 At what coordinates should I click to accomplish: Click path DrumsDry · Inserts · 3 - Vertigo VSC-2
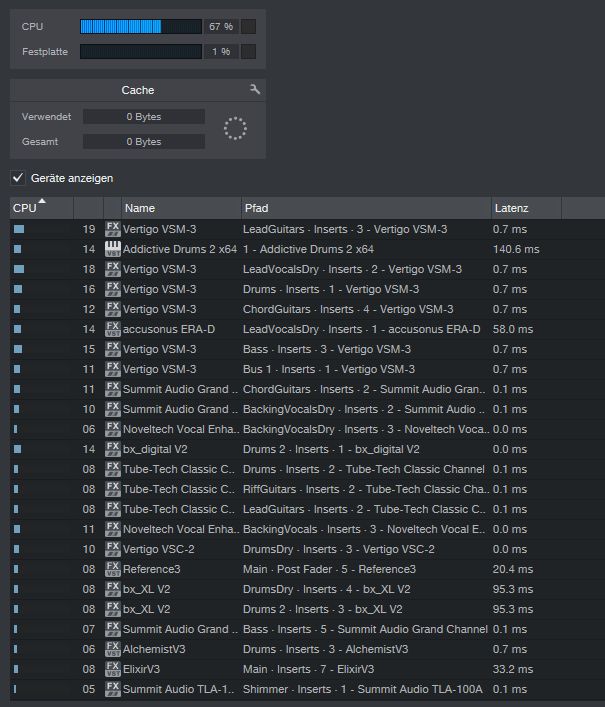[x=339, y=549]
